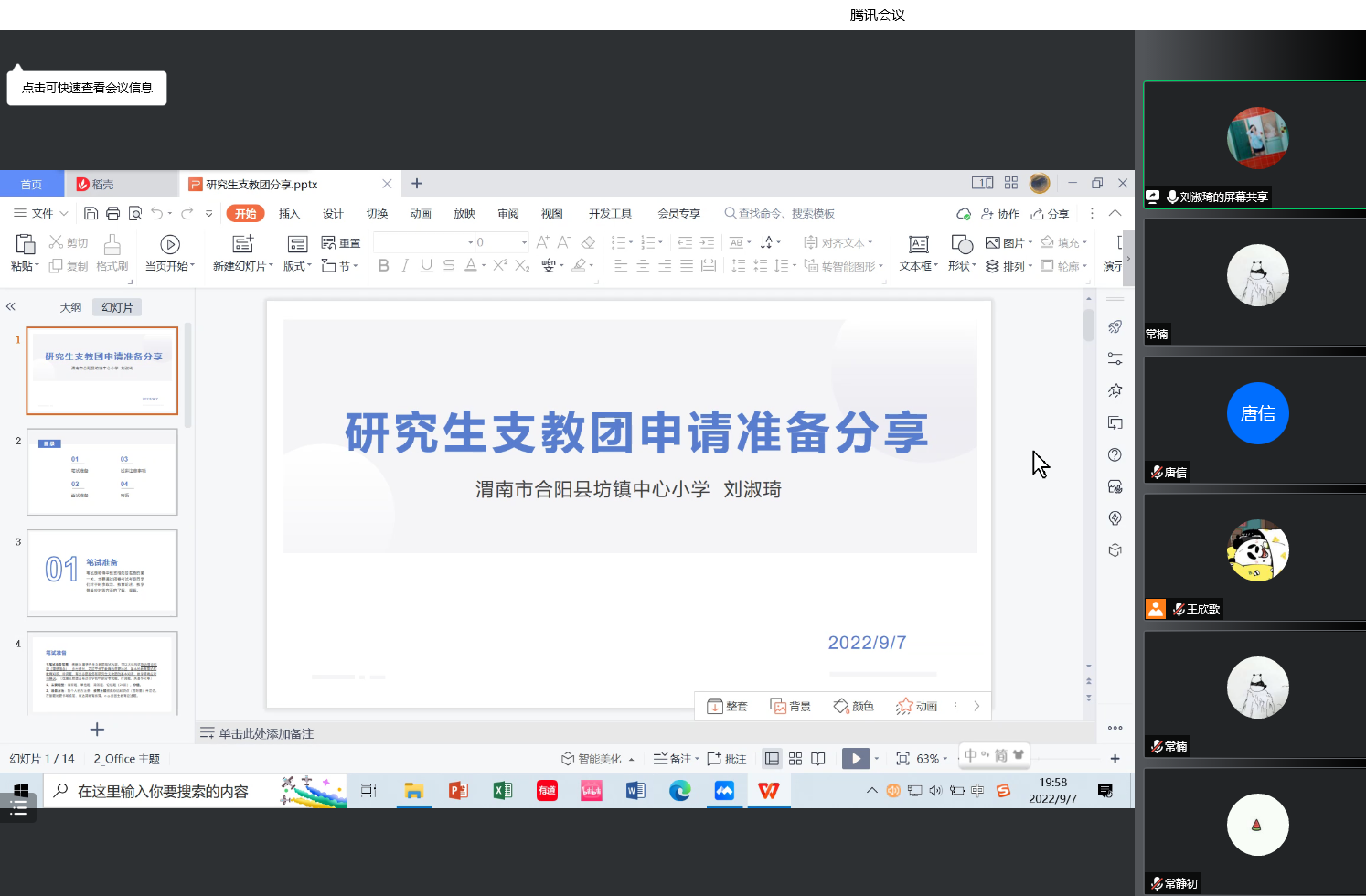Viewport: 1366px width, 896px height.
Task: Open Microsoft Edge from the taskbar
Action: click(679, 790)
